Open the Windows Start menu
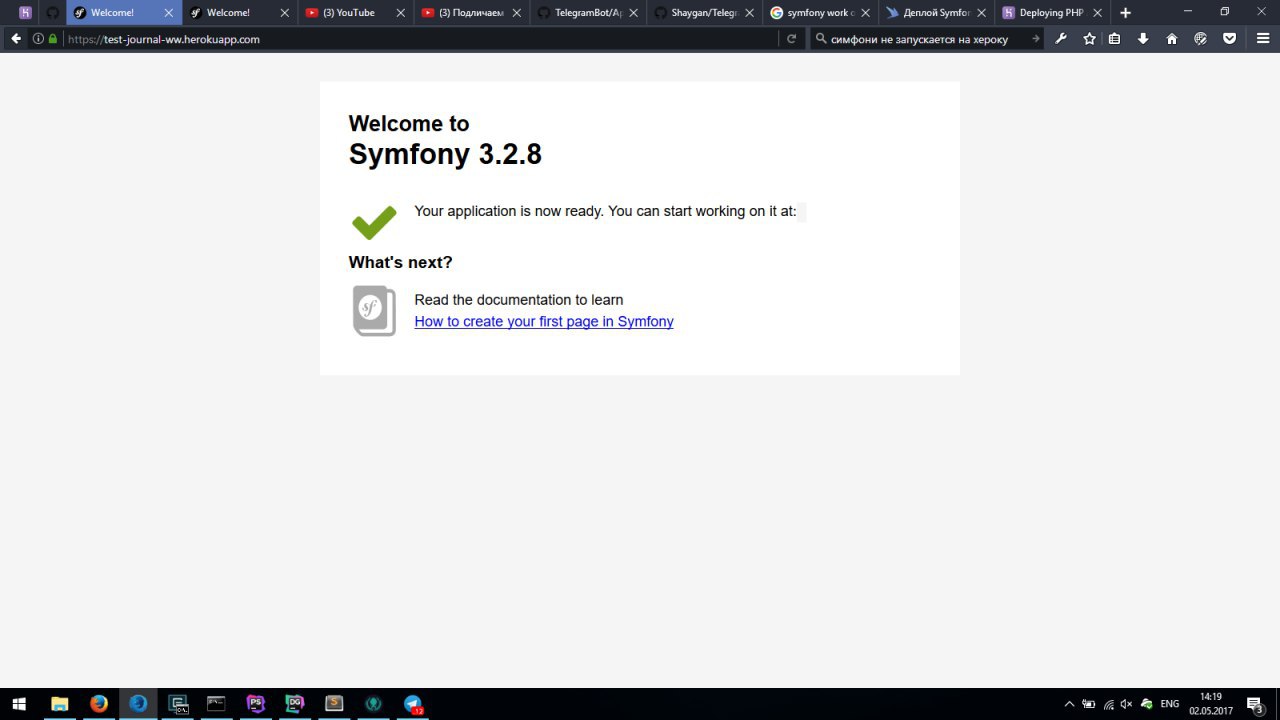 [x=19, y=704]
